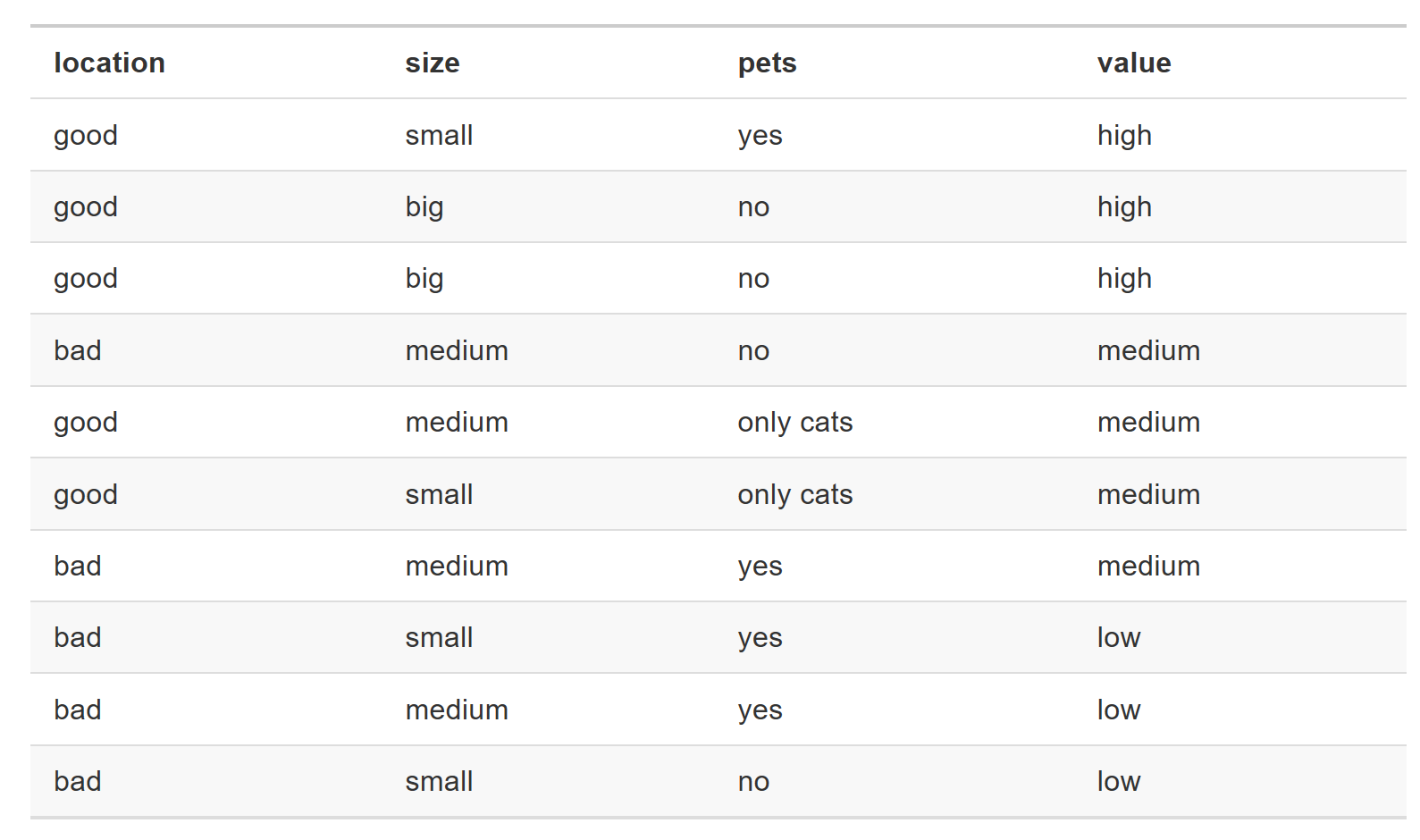Select "medium" value cell in bad medium no row
This screenshot has width=1420, height=840.
(1148, 350)
